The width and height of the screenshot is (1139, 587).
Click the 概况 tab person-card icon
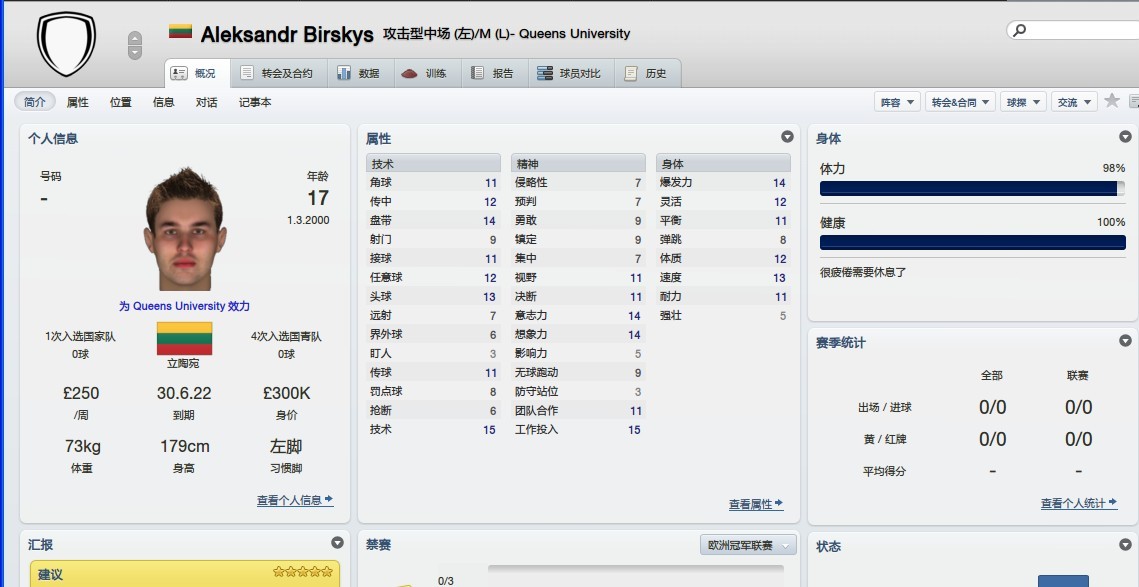(x=179, y=73)
